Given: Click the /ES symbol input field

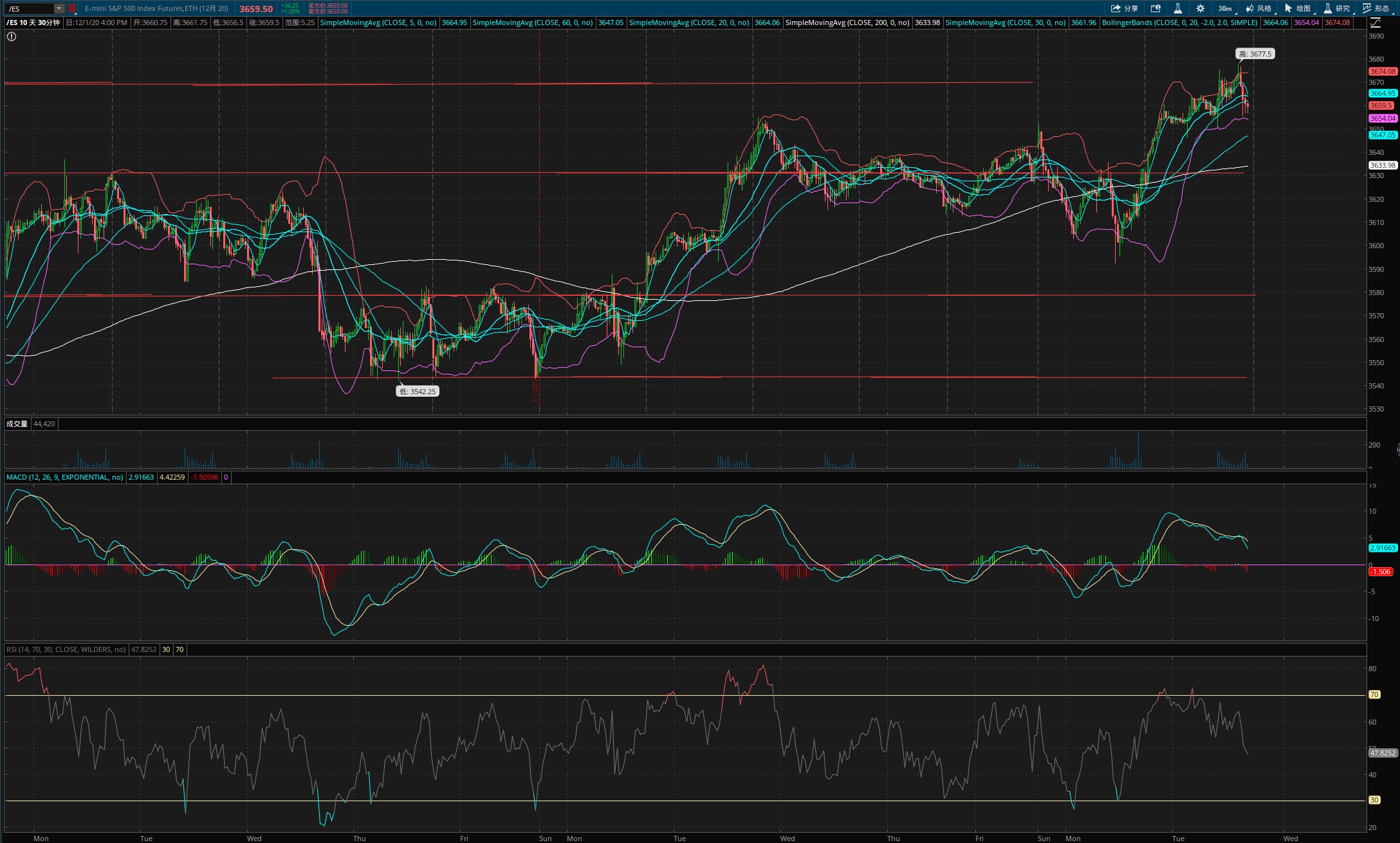Looking at the screenshot, I should coord(30,8).
